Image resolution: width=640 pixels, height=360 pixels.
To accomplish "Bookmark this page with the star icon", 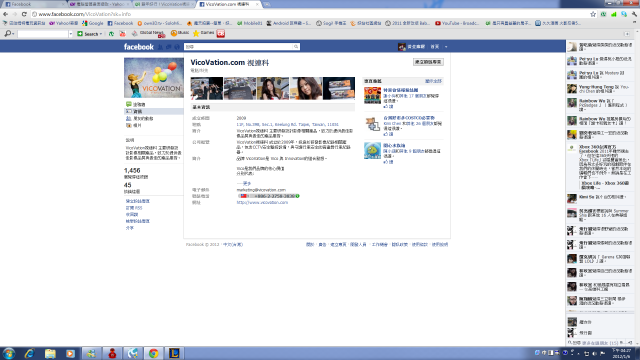I will pos(593,14).
